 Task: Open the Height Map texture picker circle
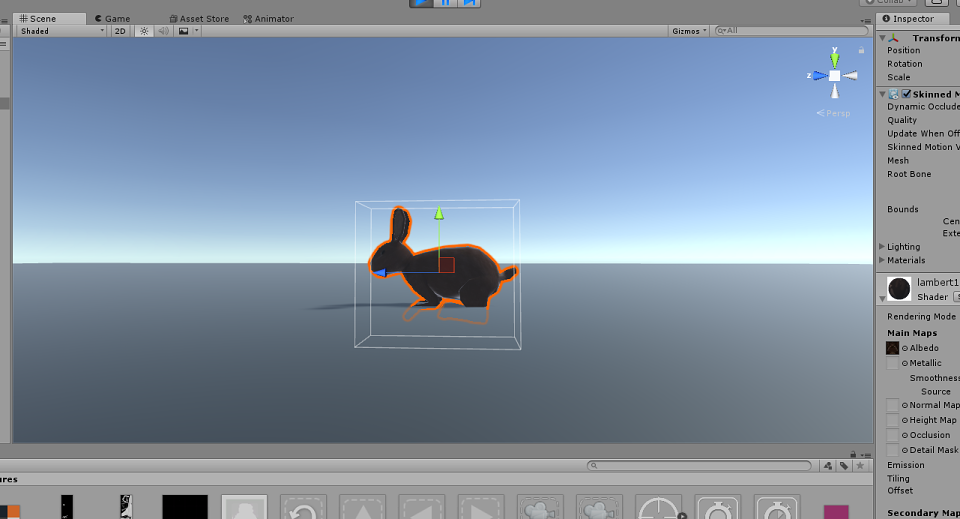pyautogui.click(x=905, y=420)
